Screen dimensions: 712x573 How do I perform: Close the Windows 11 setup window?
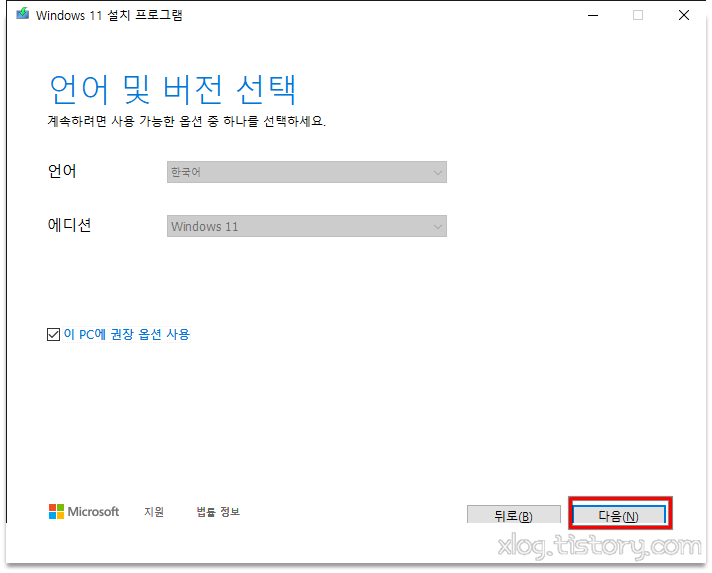coord(684,15)
